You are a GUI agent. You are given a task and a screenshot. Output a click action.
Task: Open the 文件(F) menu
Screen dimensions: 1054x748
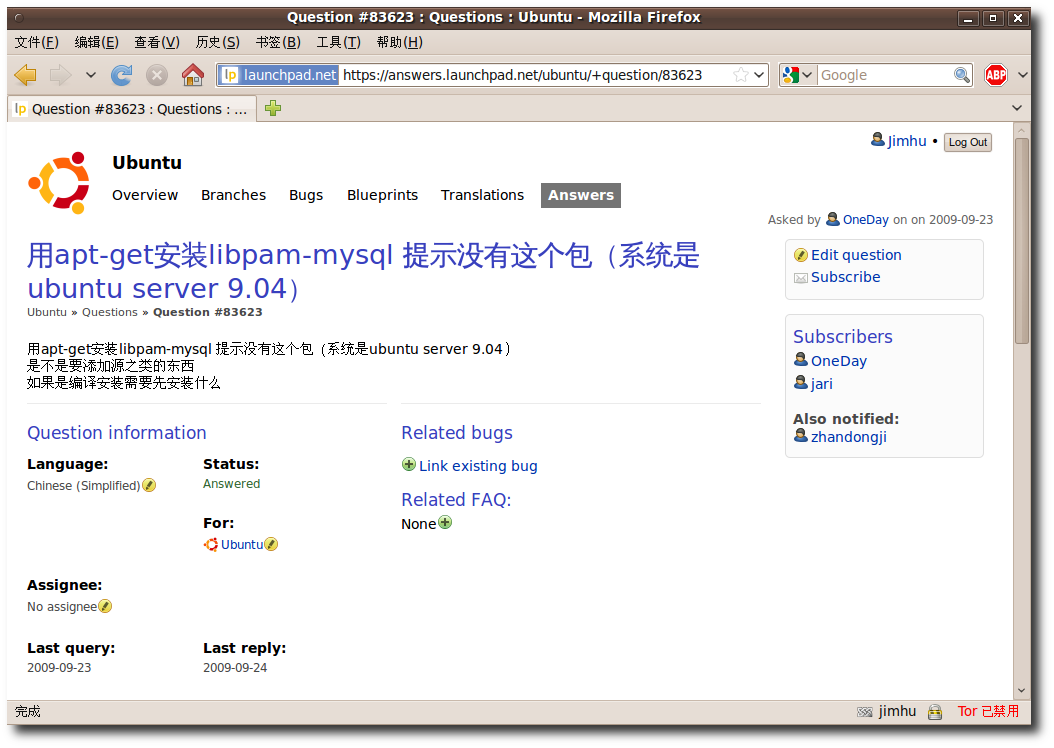coord(37,42)
